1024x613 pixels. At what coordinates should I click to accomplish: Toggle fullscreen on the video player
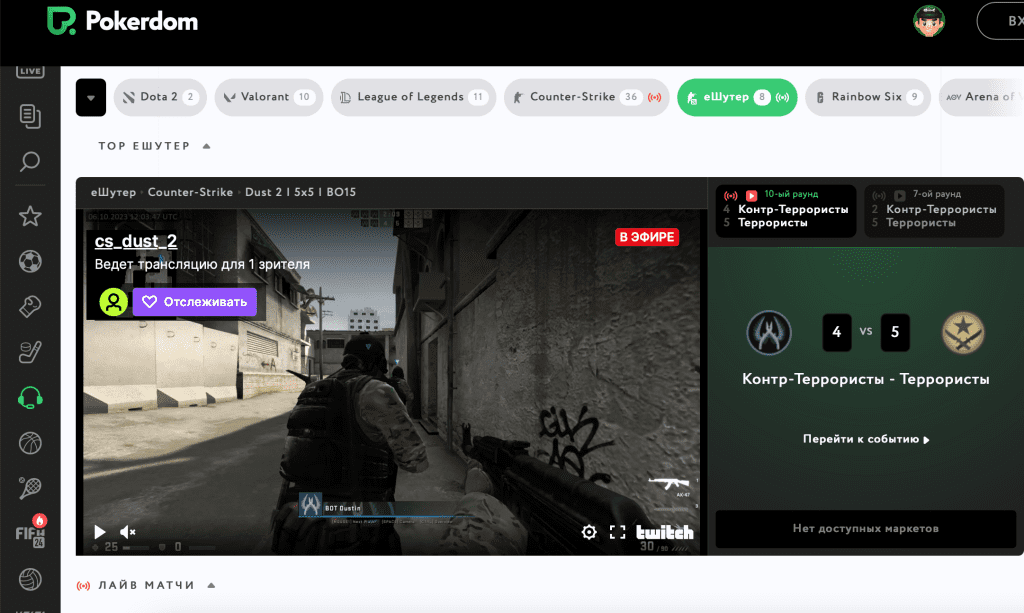click(617, 532)
